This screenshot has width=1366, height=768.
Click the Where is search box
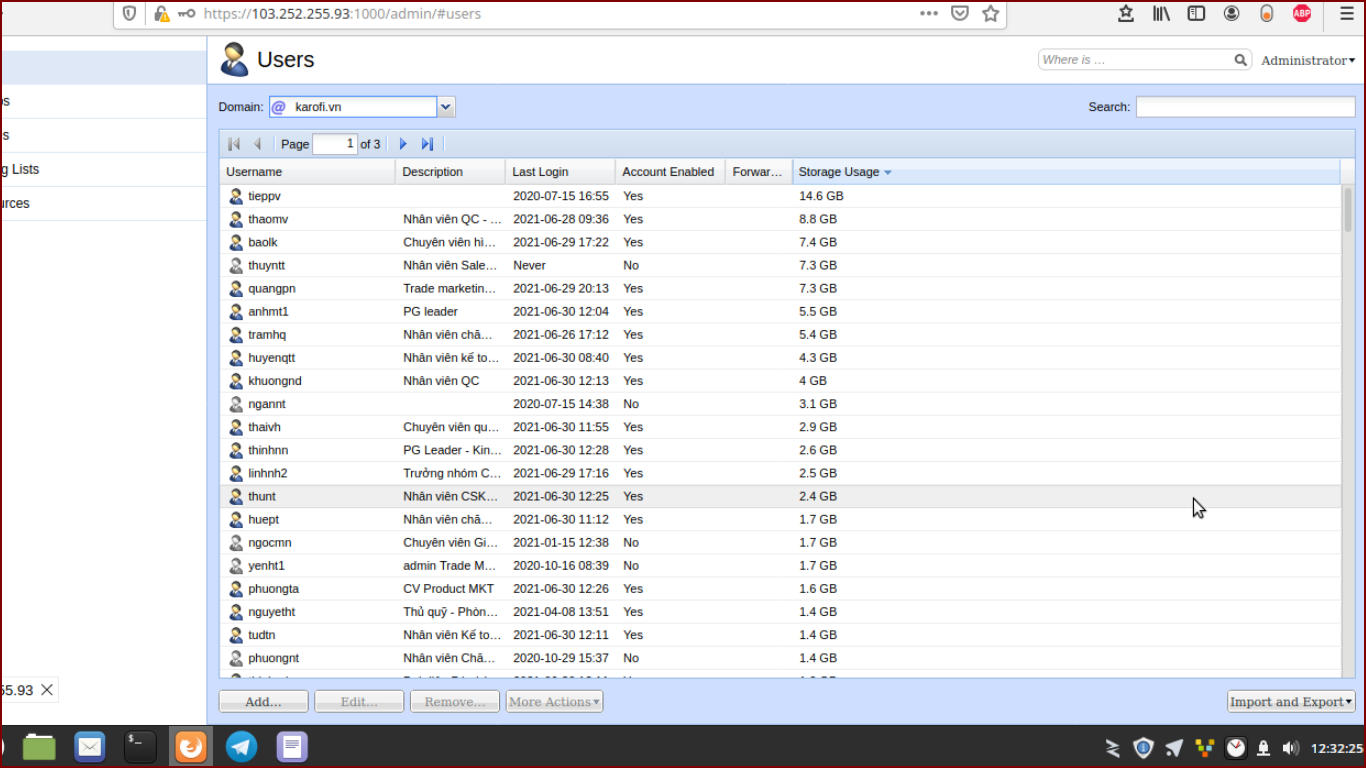pyautogui.click(x=1136, y=60)
